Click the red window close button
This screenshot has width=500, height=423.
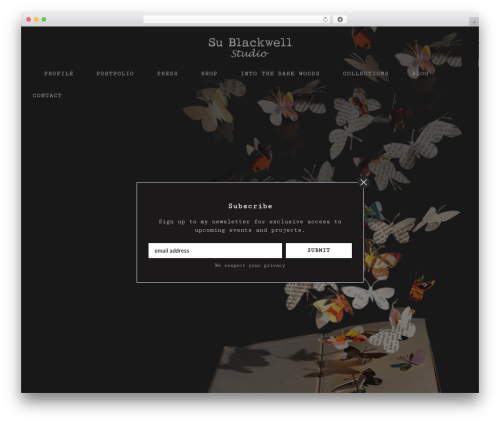(x=29, y=19)
